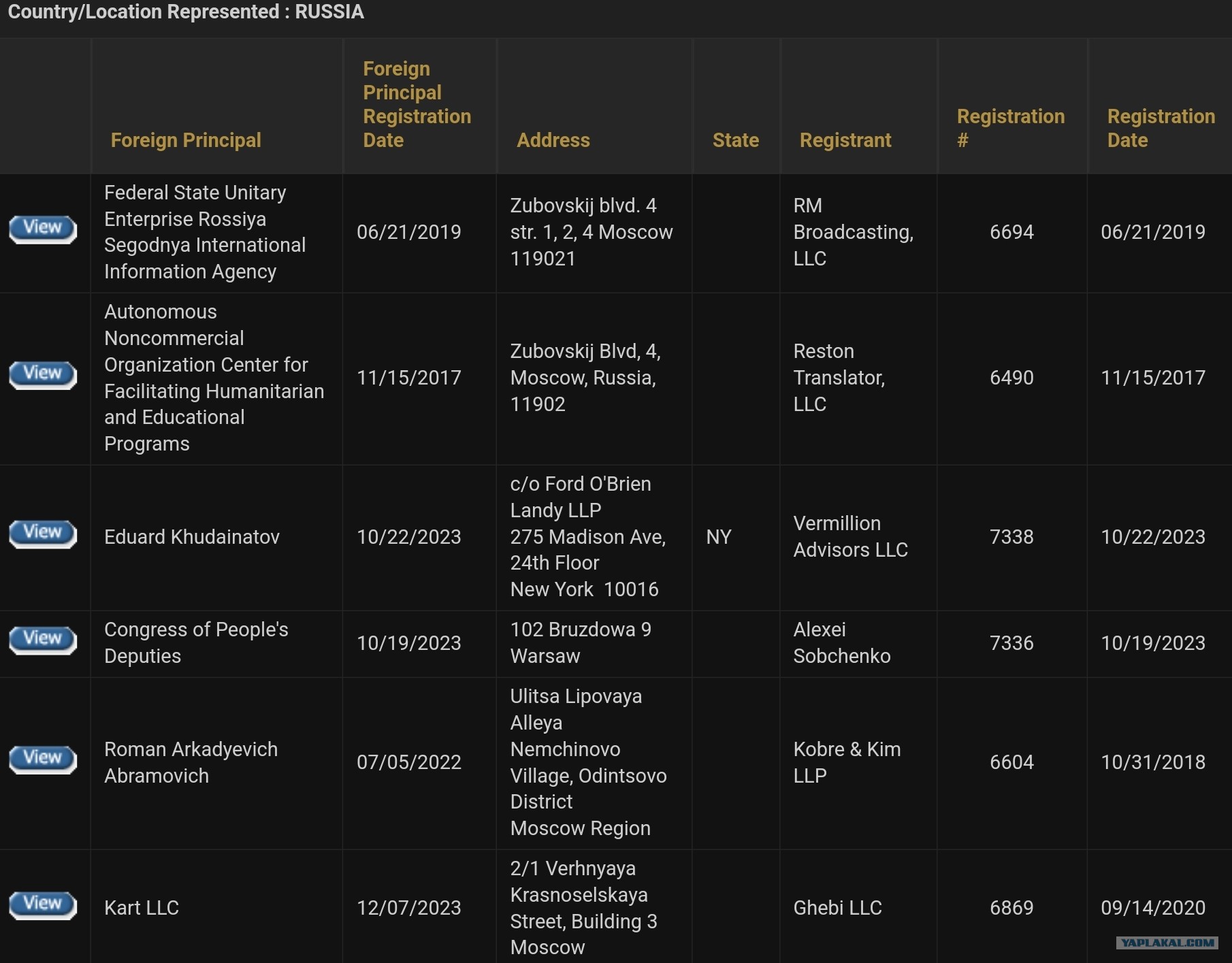Click registration number "6869"
The image size is (1232, 963).
(1011, 908)
